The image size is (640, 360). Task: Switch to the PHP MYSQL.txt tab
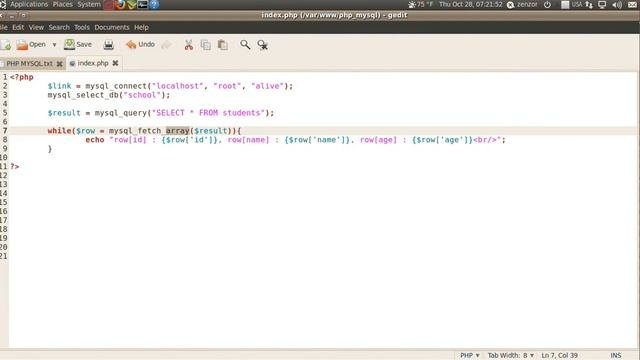[29, 64]
